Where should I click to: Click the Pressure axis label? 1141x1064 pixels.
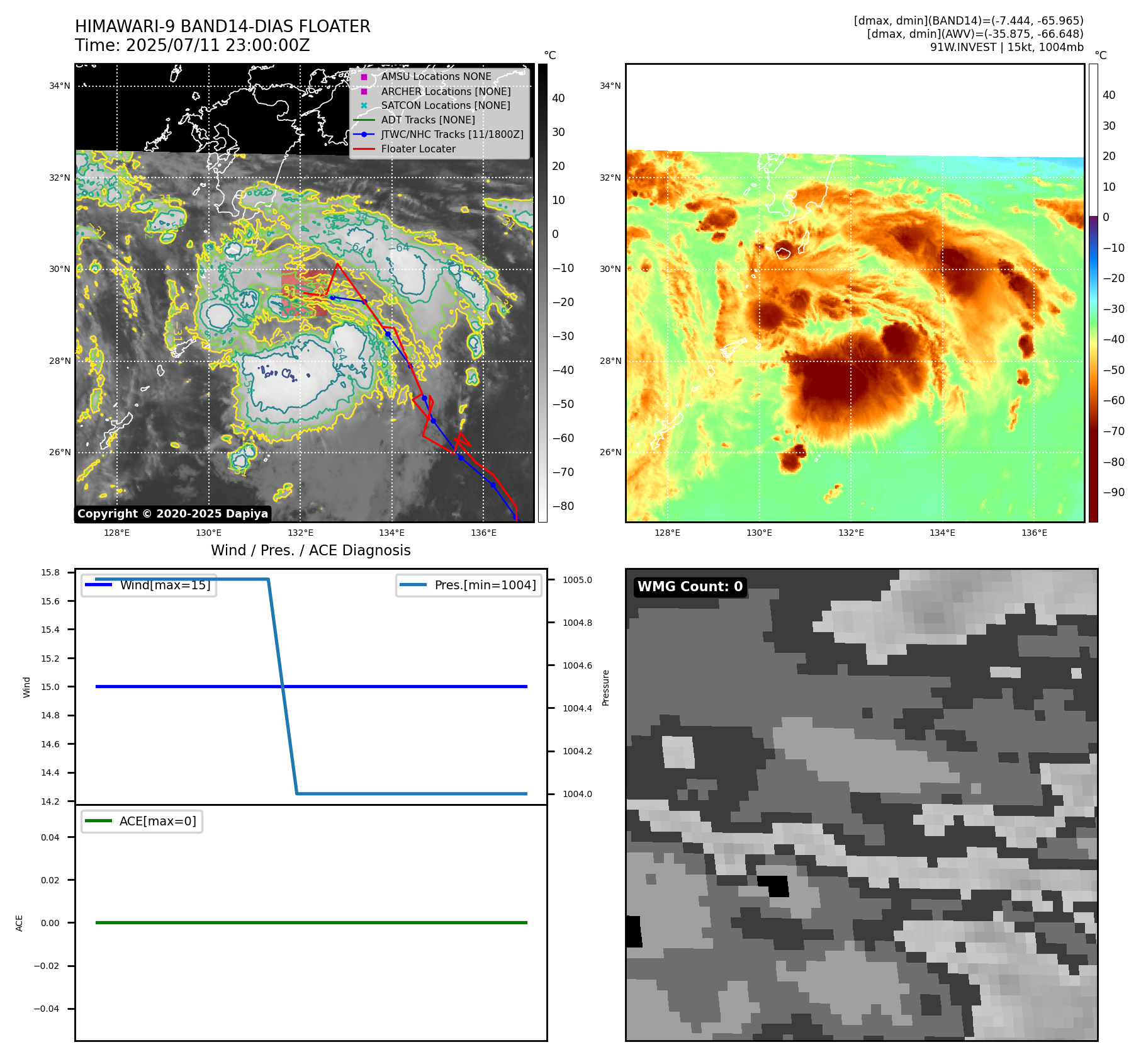click(605, 688)
